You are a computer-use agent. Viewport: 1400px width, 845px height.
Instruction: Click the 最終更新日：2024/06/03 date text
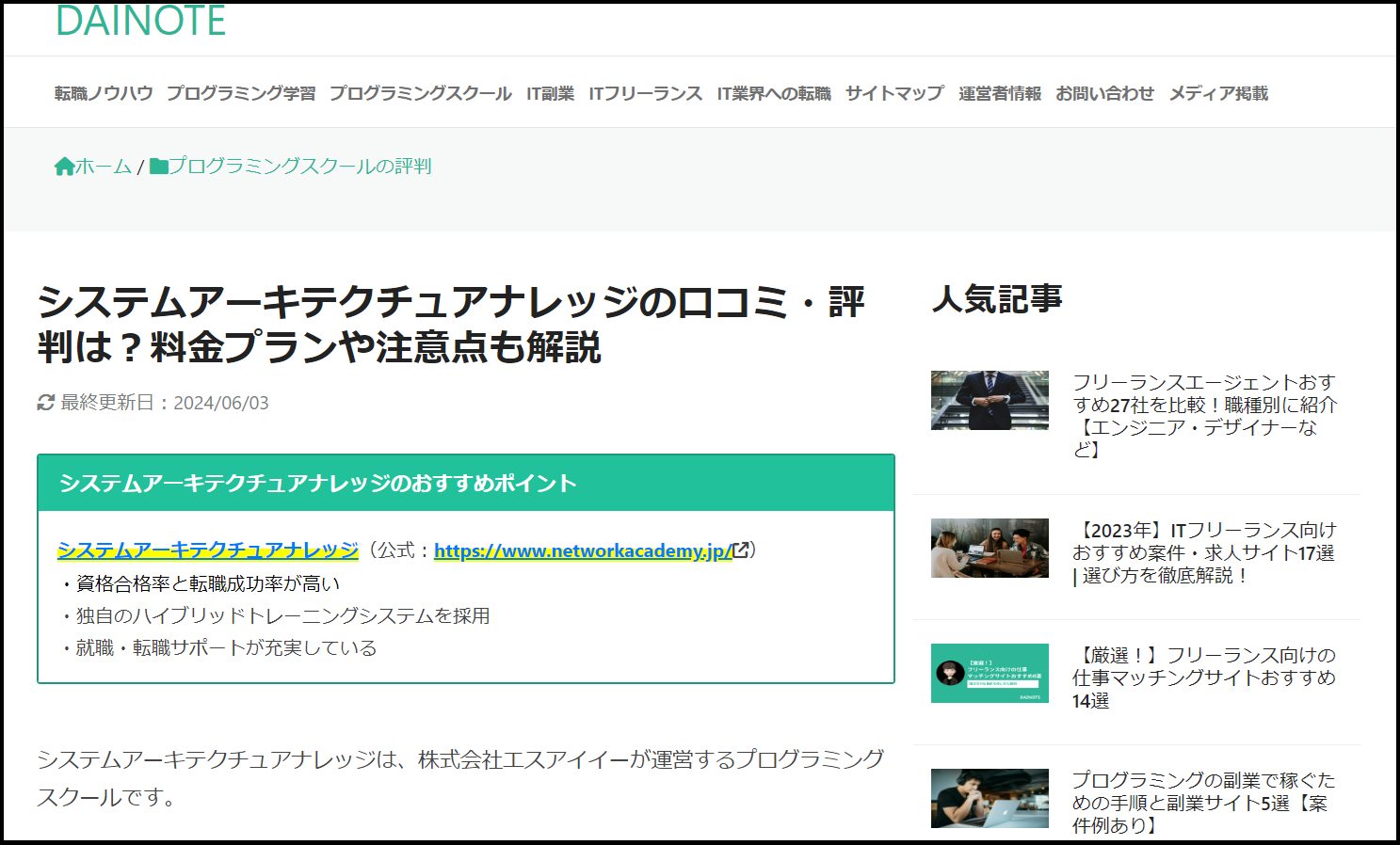(x=165, y=403)
